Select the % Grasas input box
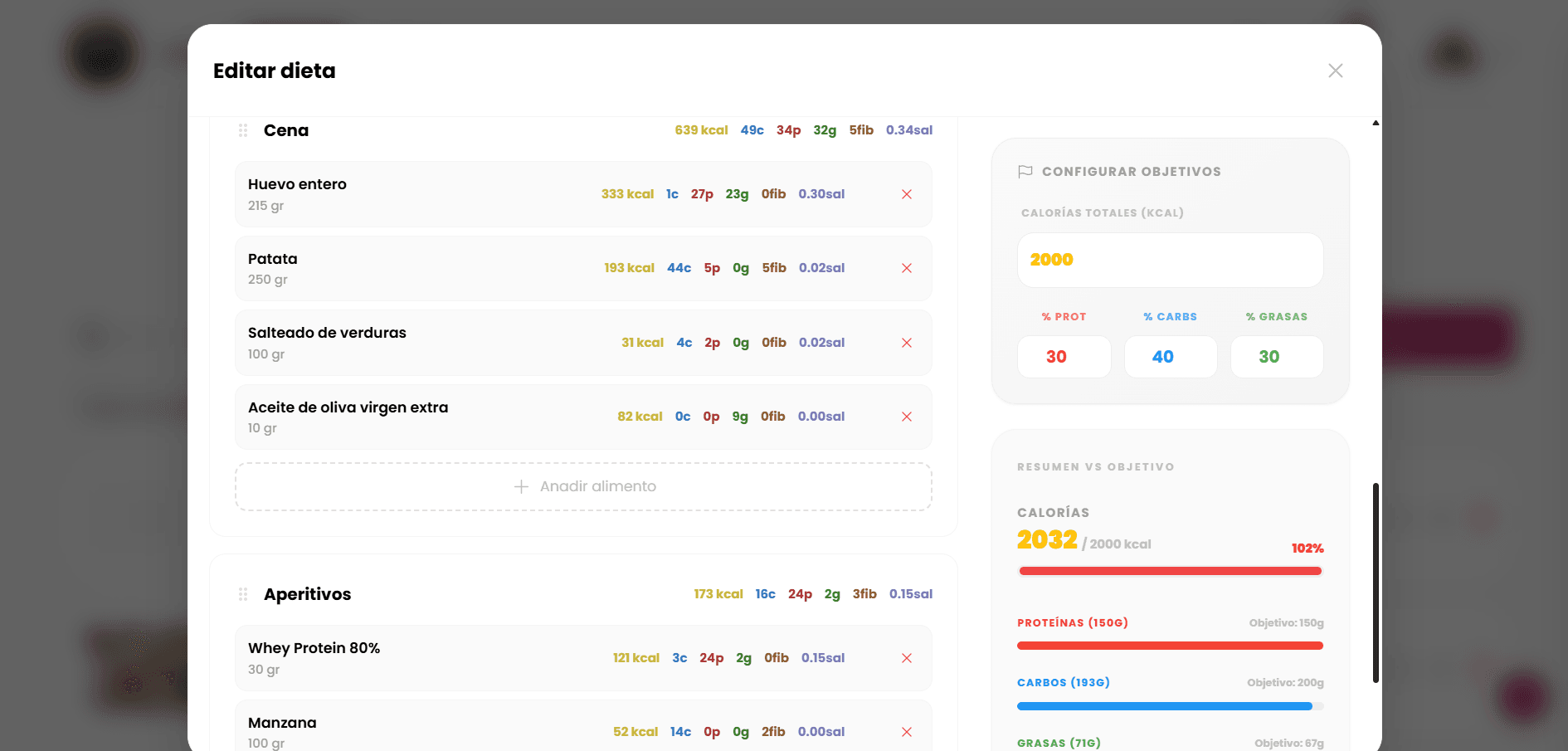The image size is (1568, 751). coord(1276,357)
